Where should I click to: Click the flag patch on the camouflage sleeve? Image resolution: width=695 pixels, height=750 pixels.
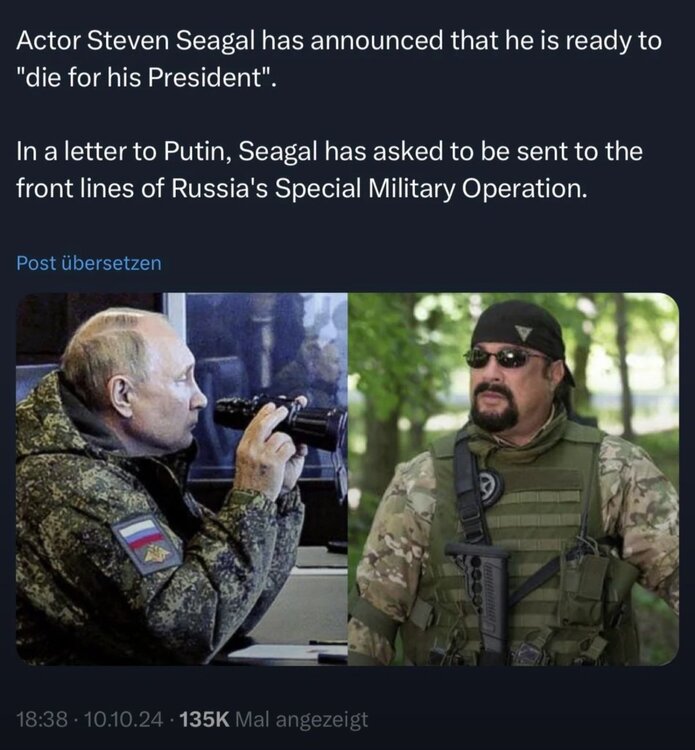pos(147,542)
